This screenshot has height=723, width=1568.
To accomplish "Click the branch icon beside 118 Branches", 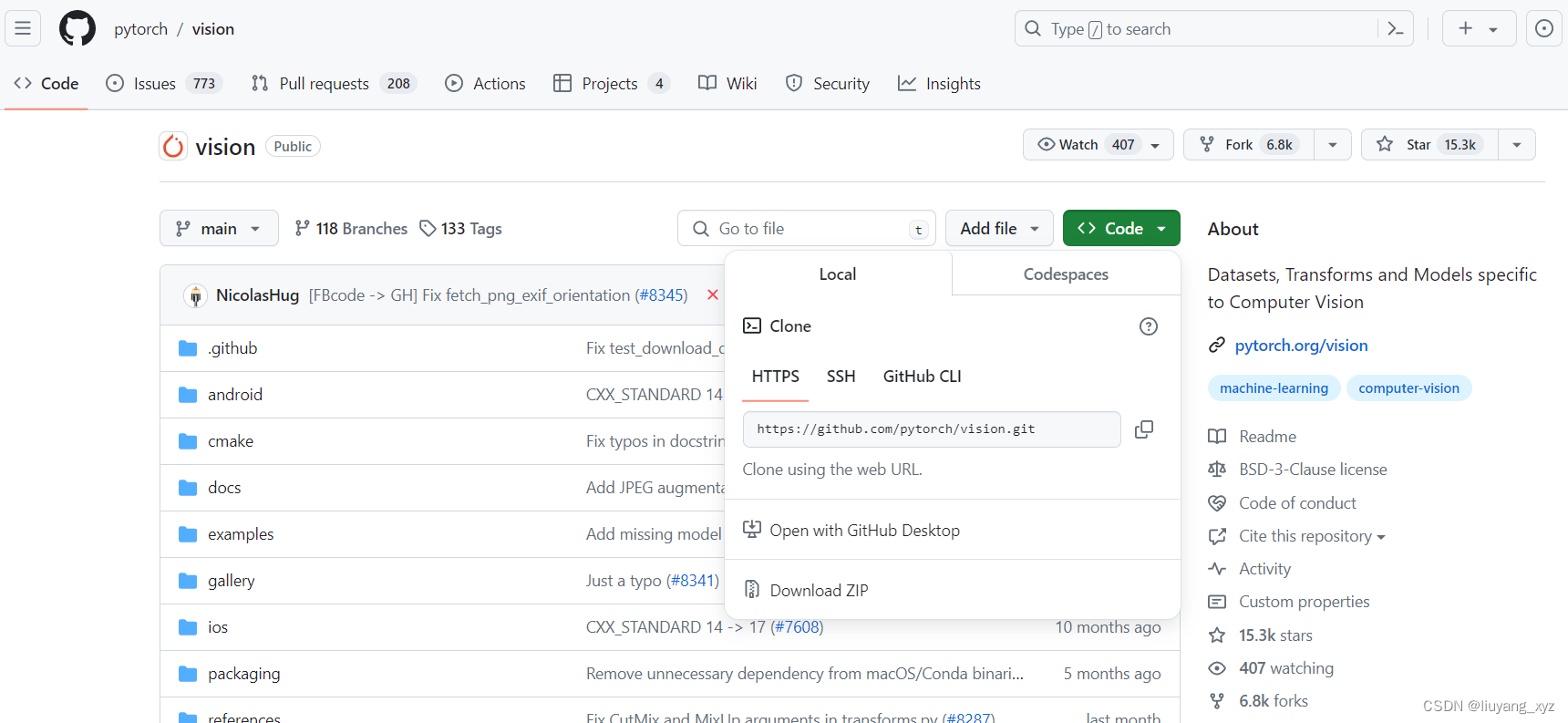I will [x=302, y=228].
